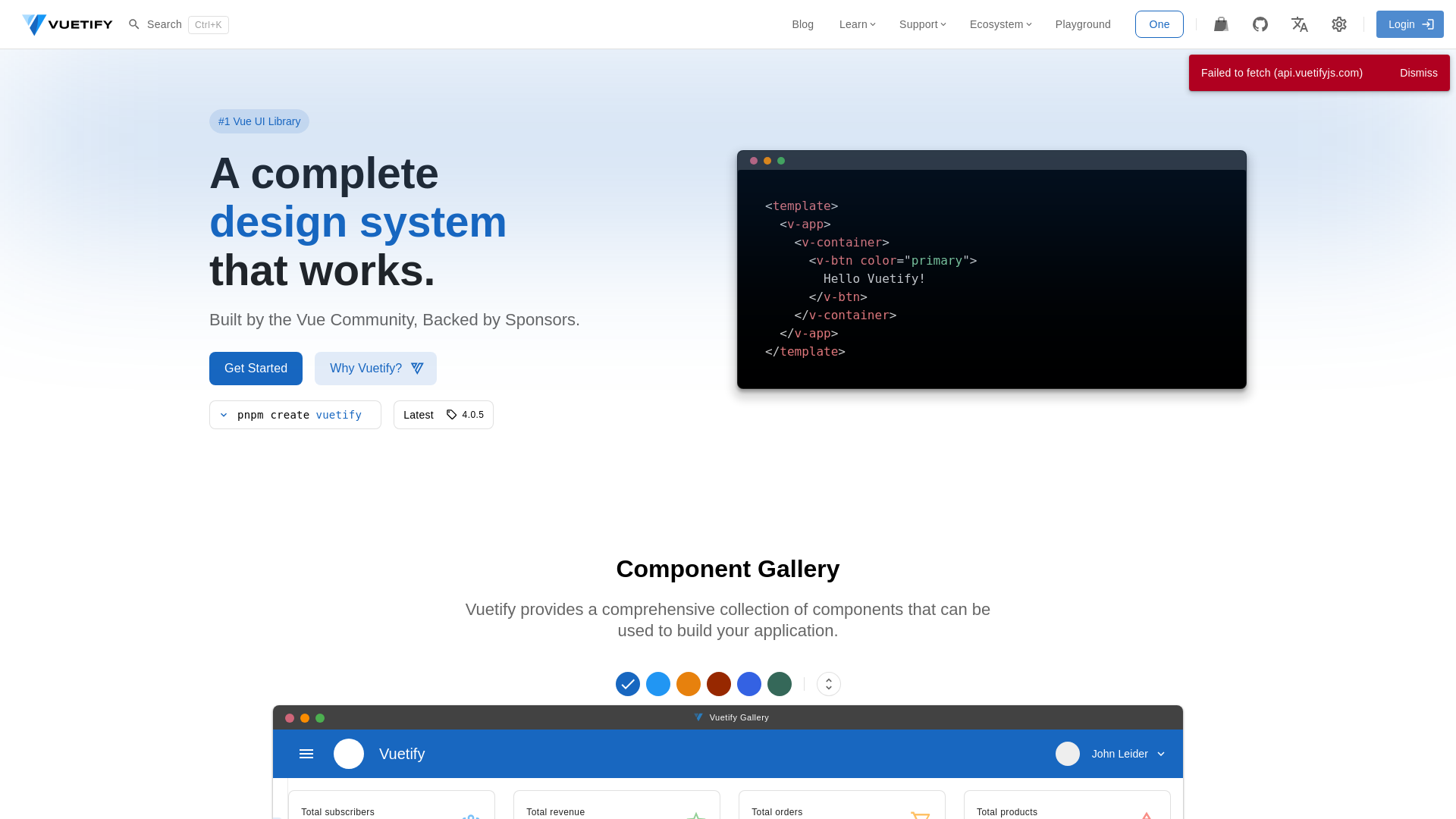
Task: Open package manager dropdown next to pnpm
Action: point(224,415)
